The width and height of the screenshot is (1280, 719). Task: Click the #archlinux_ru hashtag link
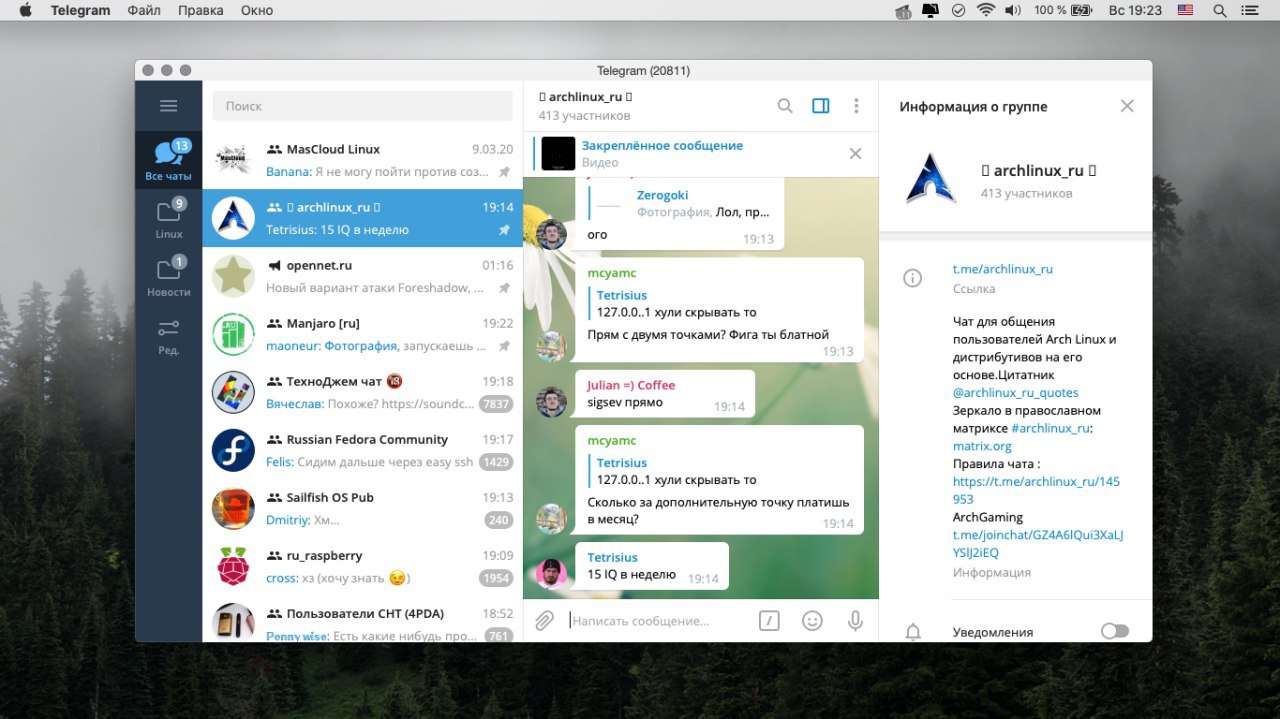pyautogui.click(x=1051, y=428)
